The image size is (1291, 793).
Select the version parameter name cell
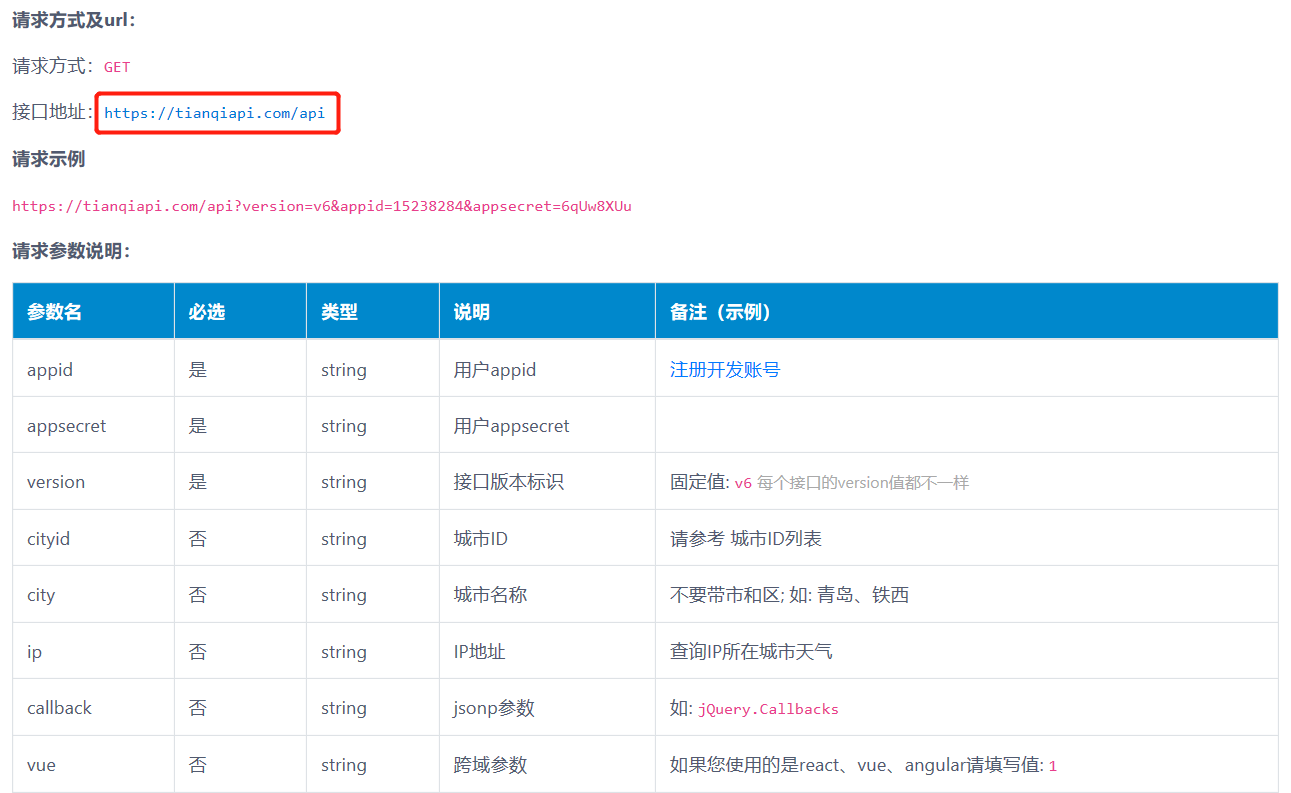[93, 481]
